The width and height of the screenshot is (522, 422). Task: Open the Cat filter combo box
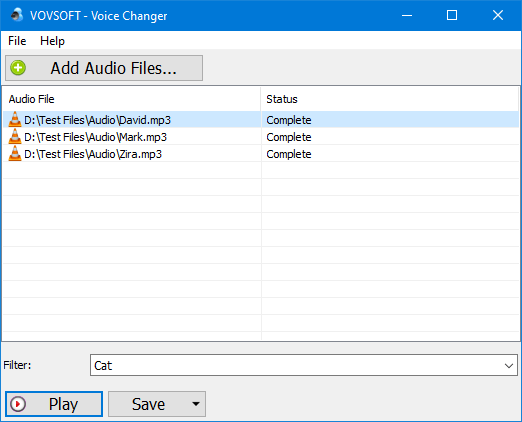304,365
